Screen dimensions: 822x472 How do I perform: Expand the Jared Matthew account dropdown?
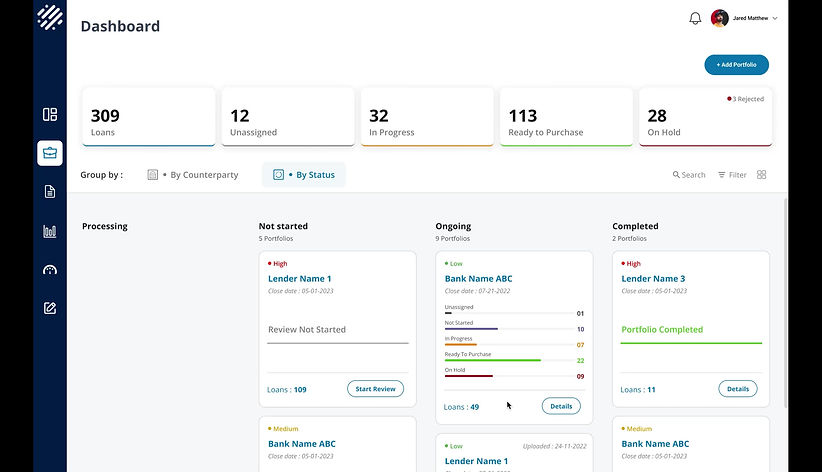click(775, 18)
